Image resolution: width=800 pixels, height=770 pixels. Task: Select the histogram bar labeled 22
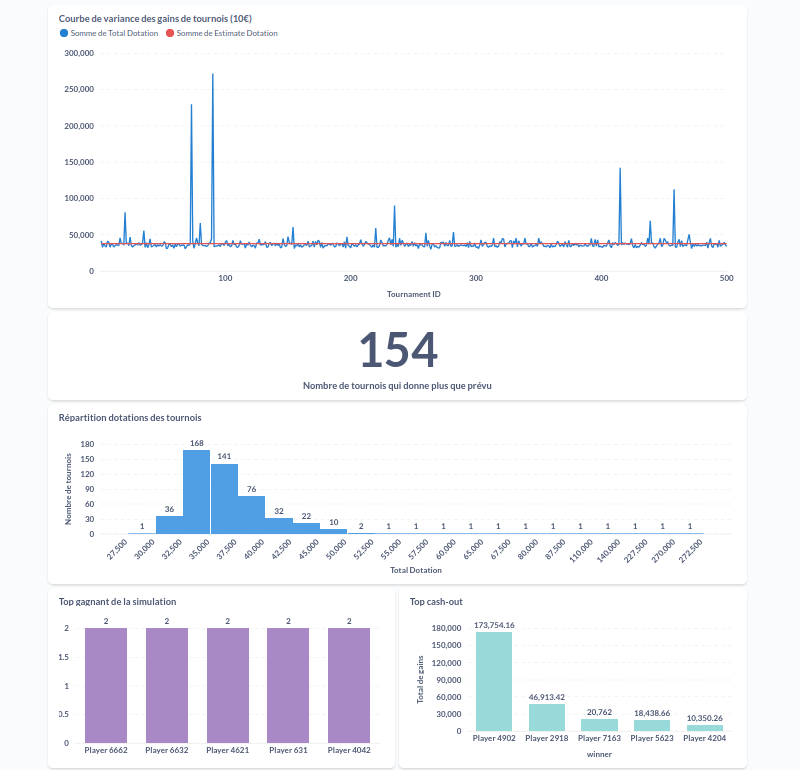(x=306, y=529)
